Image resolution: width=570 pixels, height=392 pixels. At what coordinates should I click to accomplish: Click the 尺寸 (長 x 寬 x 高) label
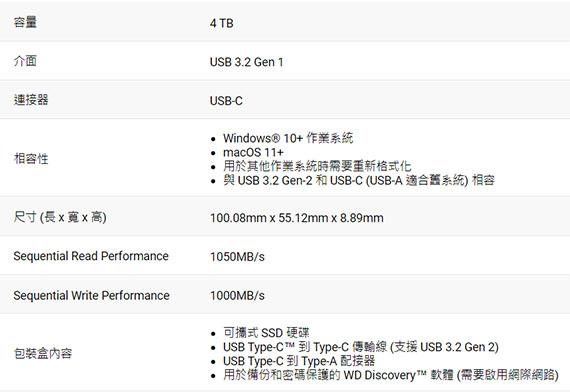coord(60,217)
